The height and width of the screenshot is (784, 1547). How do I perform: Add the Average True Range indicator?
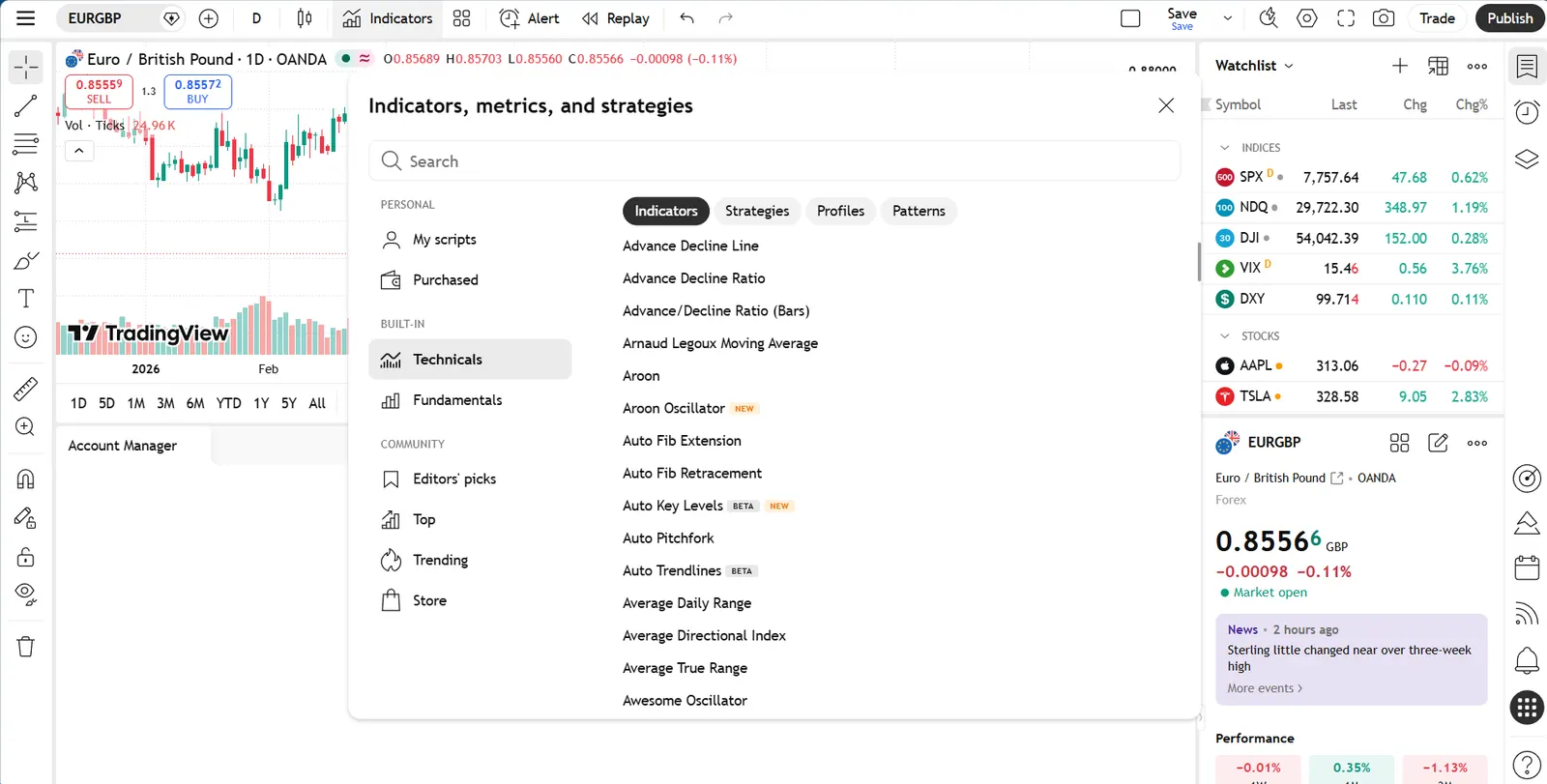coord(685,668)
